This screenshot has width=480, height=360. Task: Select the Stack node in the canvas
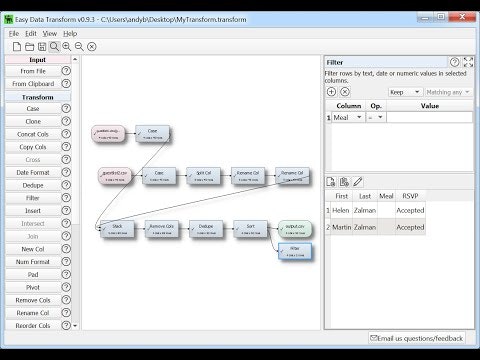click(x=117, y=229)
